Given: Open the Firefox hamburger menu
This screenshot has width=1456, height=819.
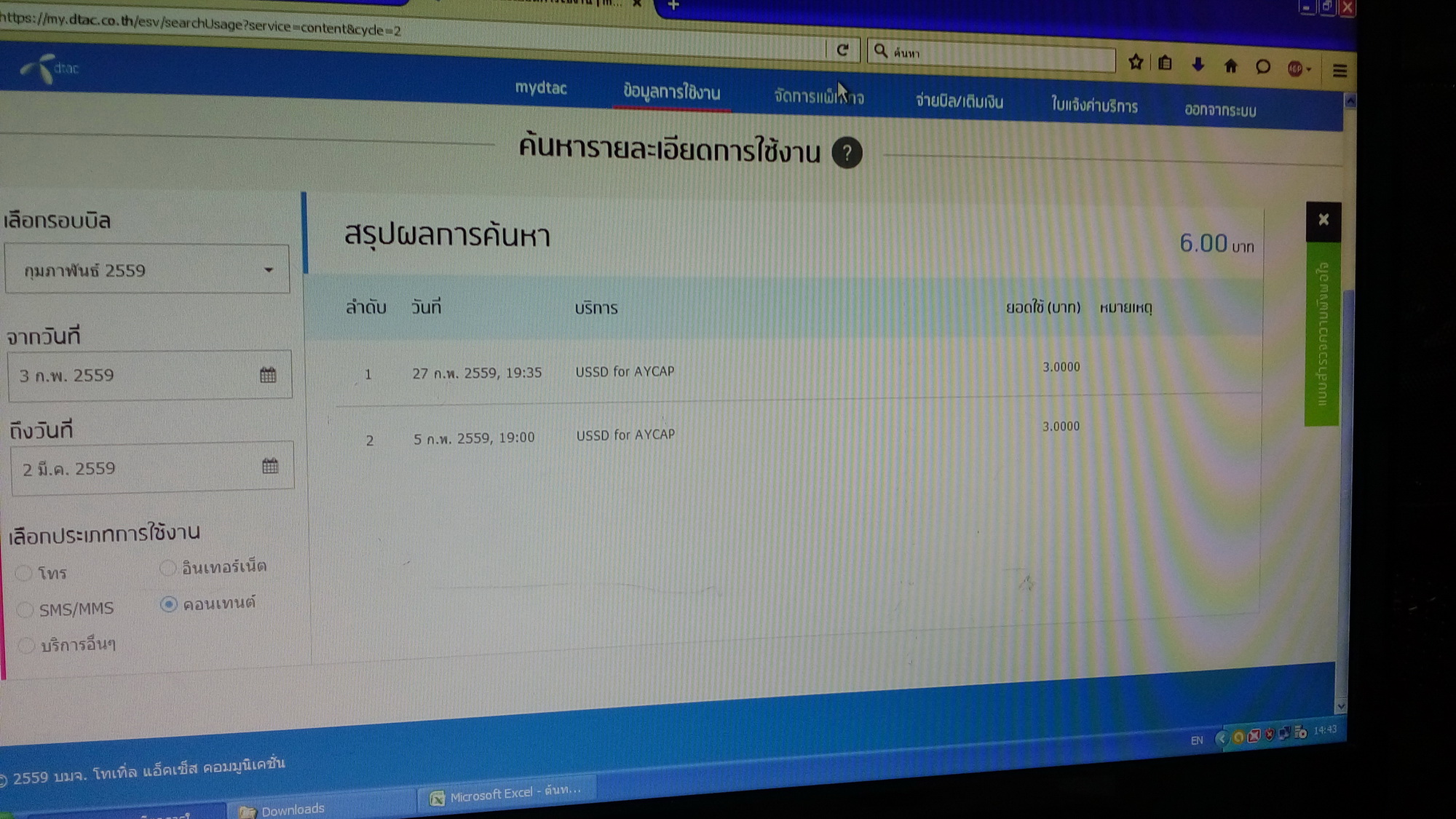Looking at the screenshot, I should [1340, 71].
